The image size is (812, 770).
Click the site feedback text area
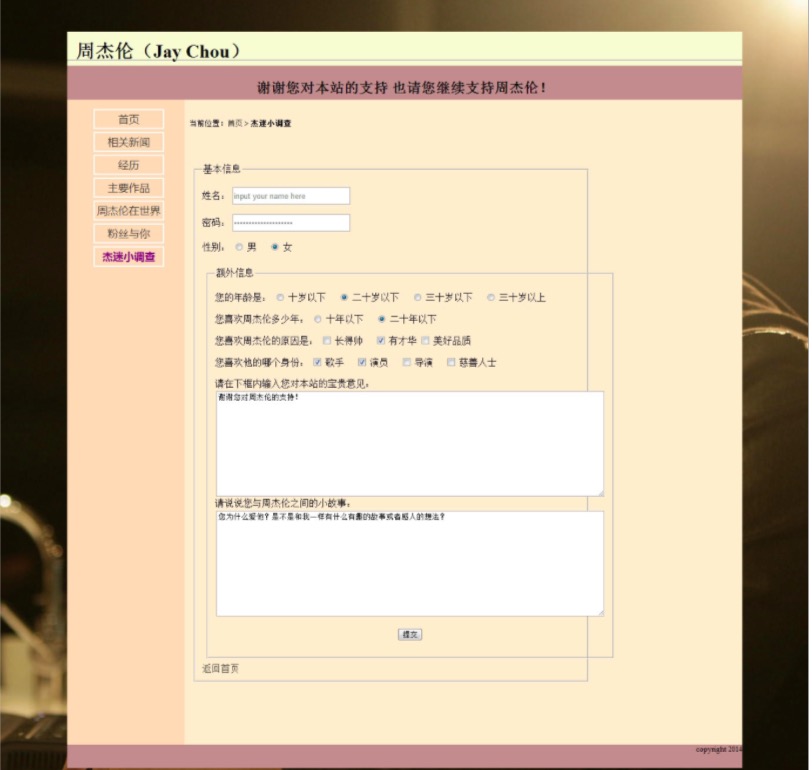(410, 443)
